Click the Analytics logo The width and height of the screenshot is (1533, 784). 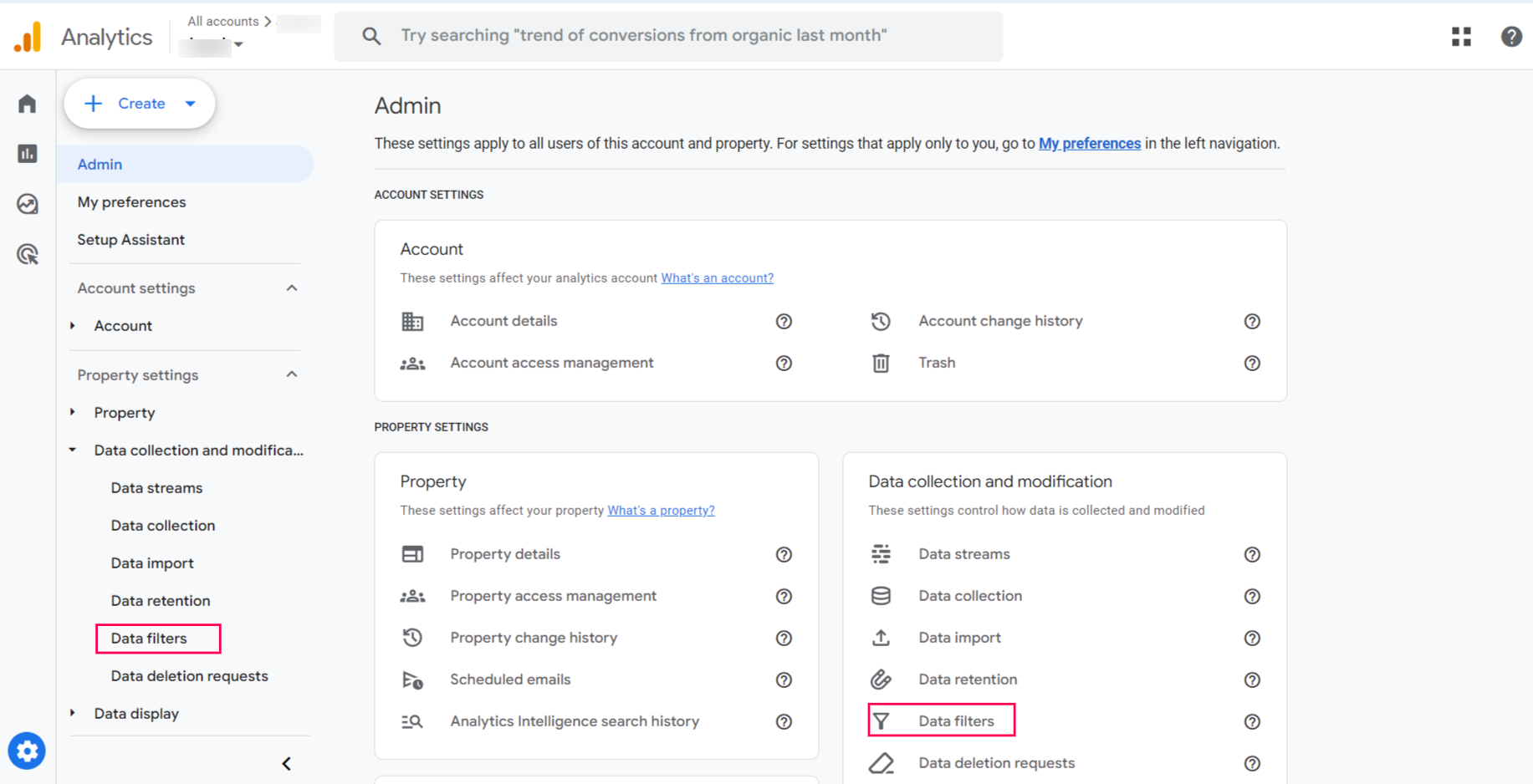pyautogui.click(x=28, y=37)
